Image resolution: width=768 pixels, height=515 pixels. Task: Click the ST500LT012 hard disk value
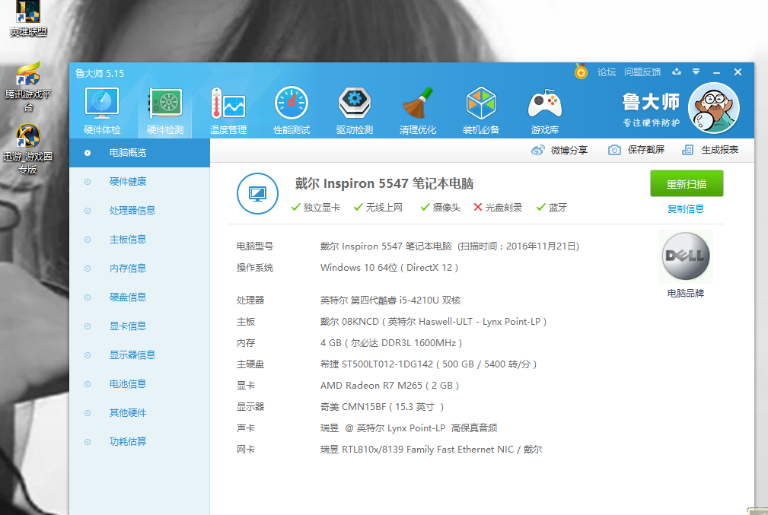[429, 365]
